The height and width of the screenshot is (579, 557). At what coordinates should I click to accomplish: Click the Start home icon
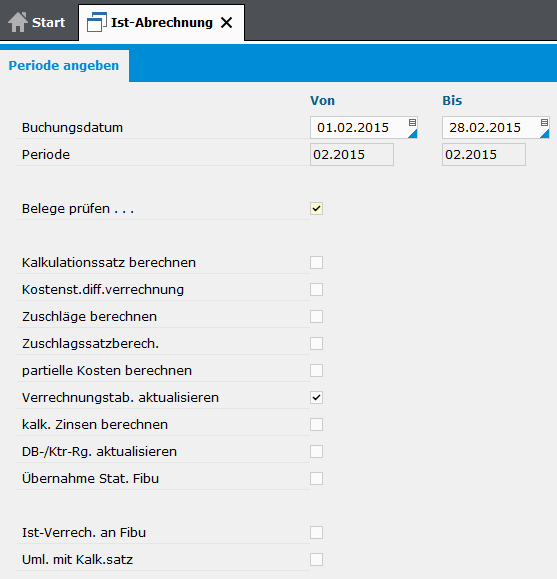pos(18,22)
